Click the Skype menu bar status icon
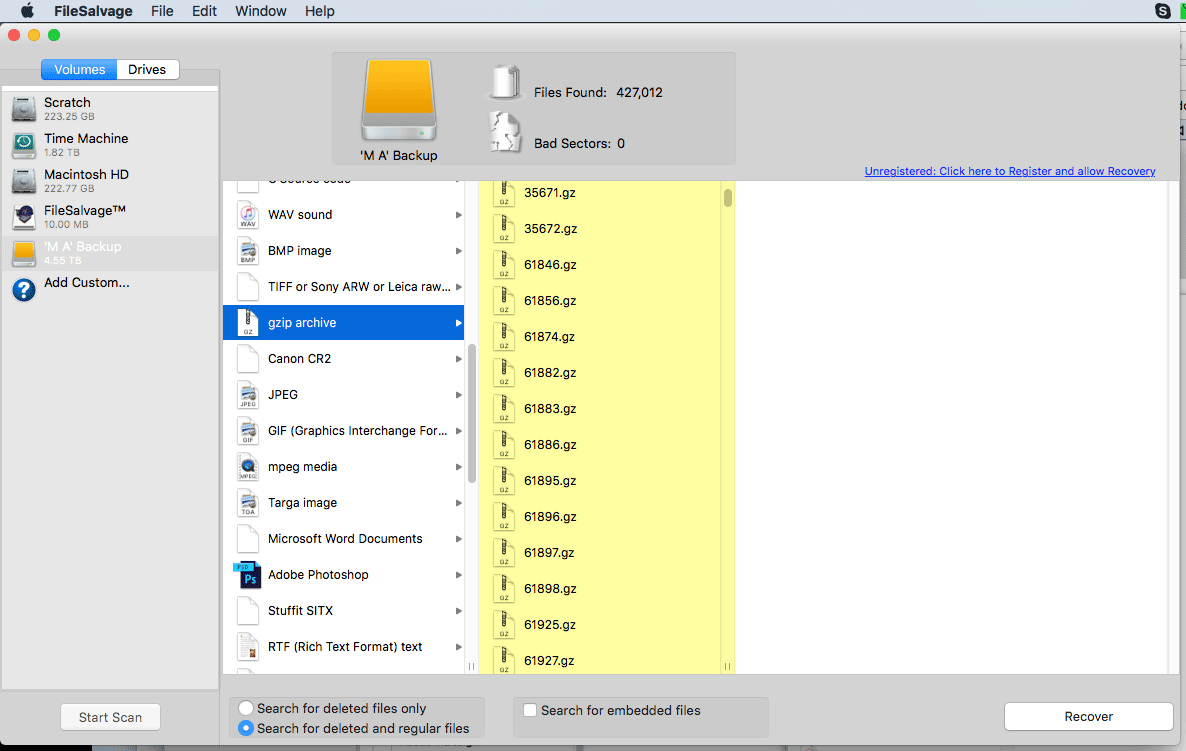The image size is (1186, 751). click(x=1163, y=11)
